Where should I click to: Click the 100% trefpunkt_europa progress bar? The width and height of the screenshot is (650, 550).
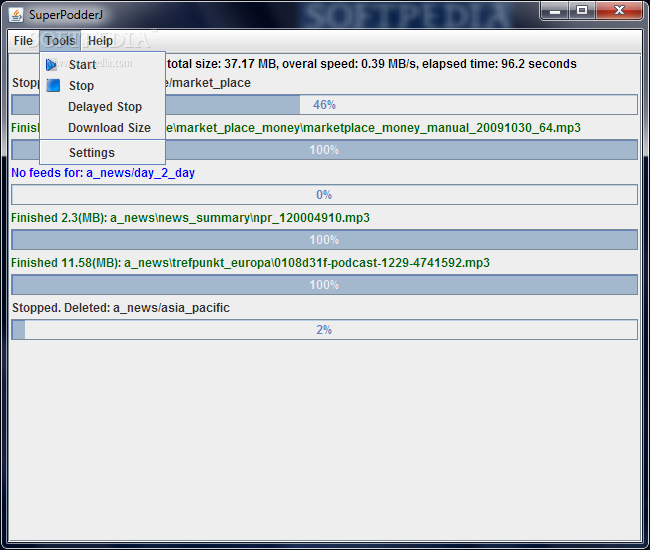(x=324, y=285)
